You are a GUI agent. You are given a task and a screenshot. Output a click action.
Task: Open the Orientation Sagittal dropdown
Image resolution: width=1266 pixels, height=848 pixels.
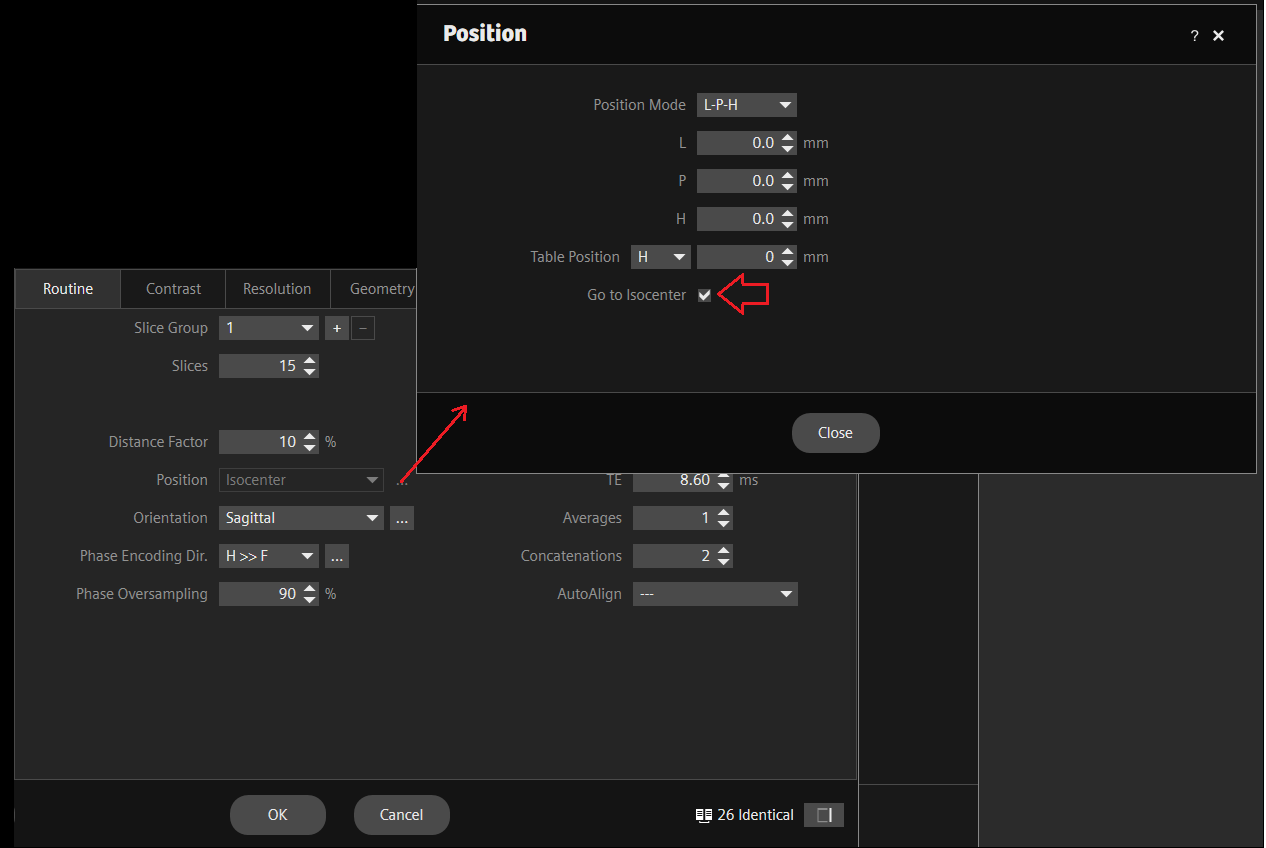click(301, 518)
